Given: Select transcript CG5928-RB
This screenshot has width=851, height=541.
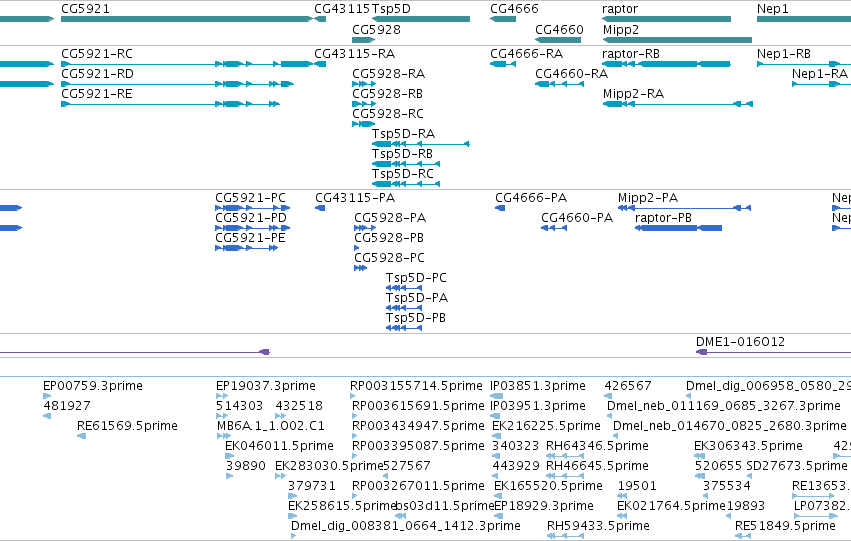Looking at the screenshot, I should (364, 104).
